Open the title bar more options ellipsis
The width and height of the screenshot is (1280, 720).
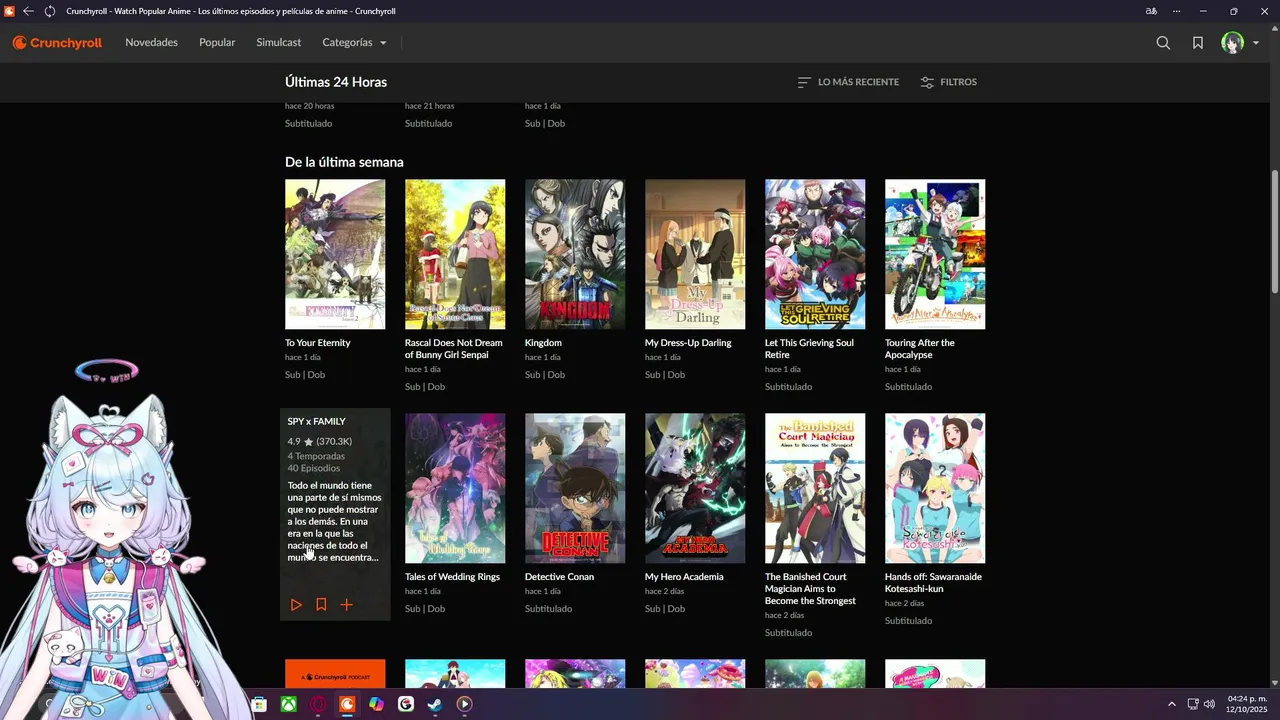pos(1179,11)
